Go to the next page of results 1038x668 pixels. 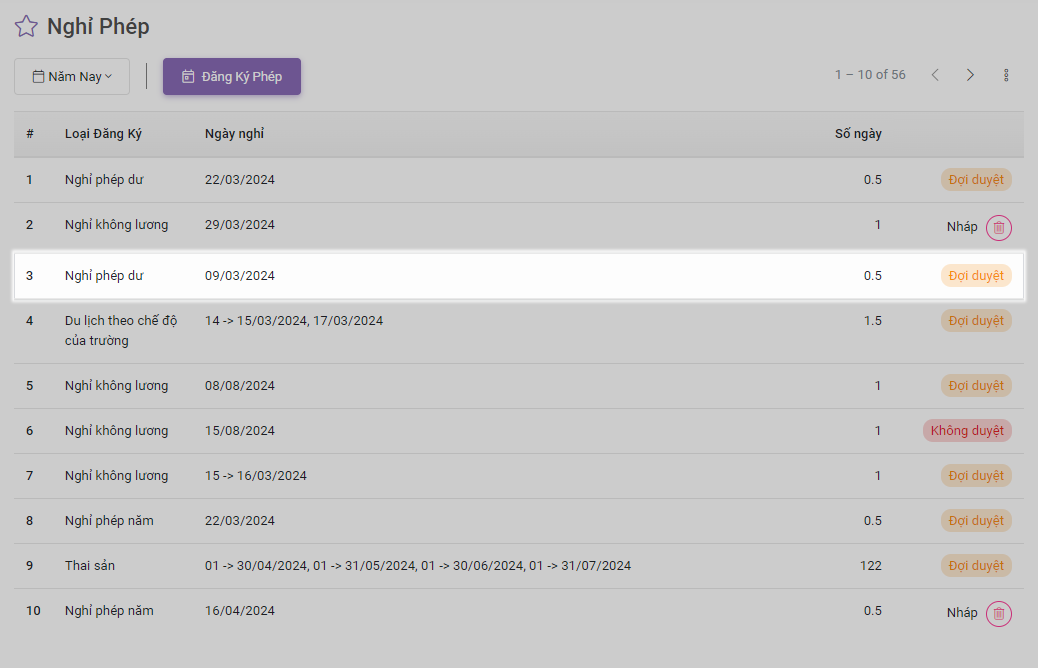point(970,75)
